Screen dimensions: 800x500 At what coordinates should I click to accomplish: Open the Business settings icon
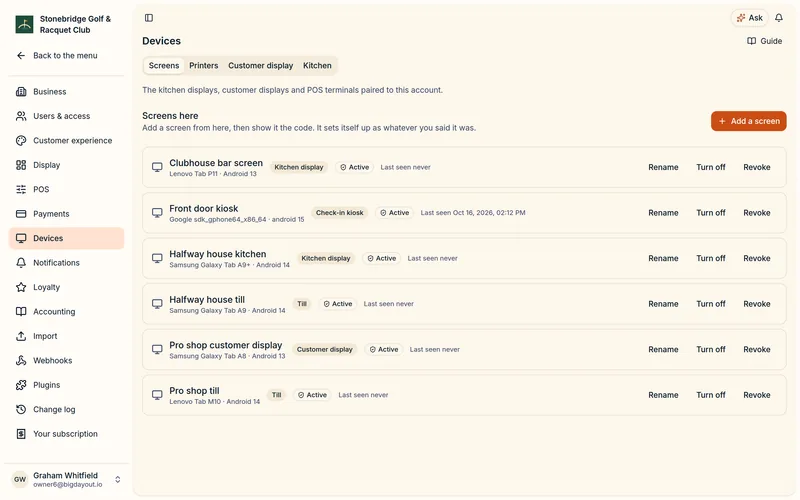(21, 92)
